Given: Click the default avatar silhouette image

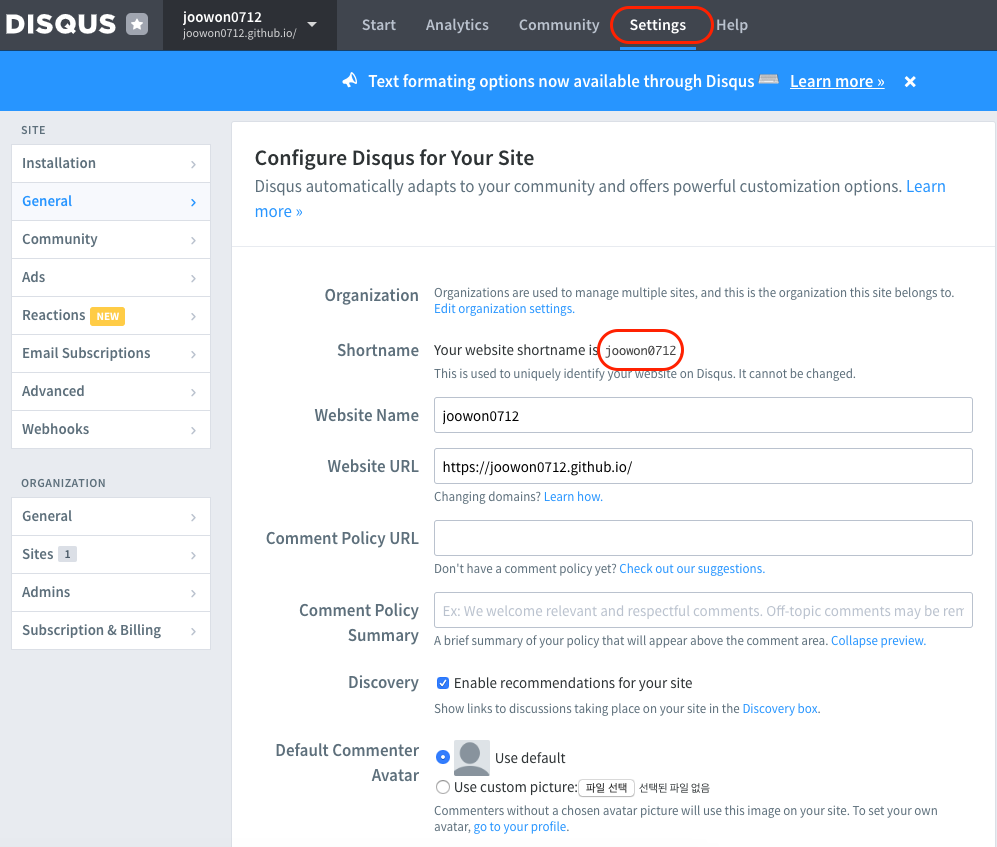Looking at the screenshot, I should click(x=471, y=757).
